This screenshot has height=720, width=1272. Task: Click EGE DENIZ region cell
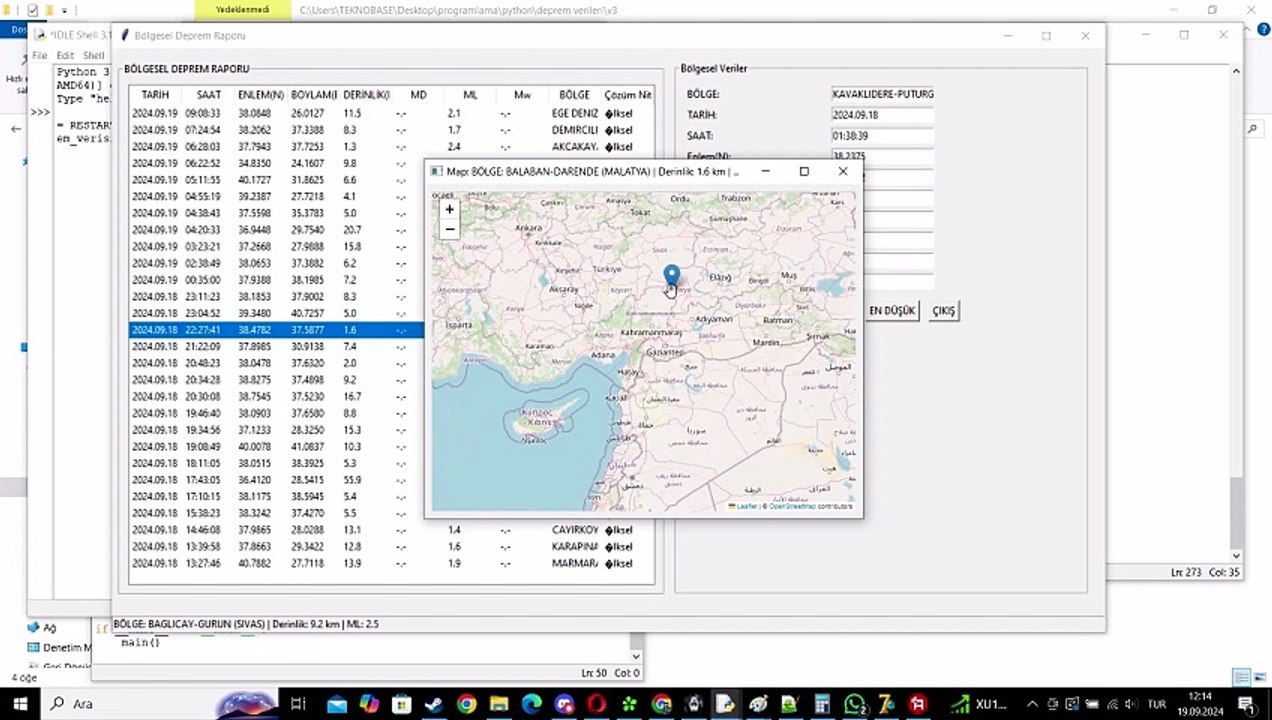click(x=574, y=114)
